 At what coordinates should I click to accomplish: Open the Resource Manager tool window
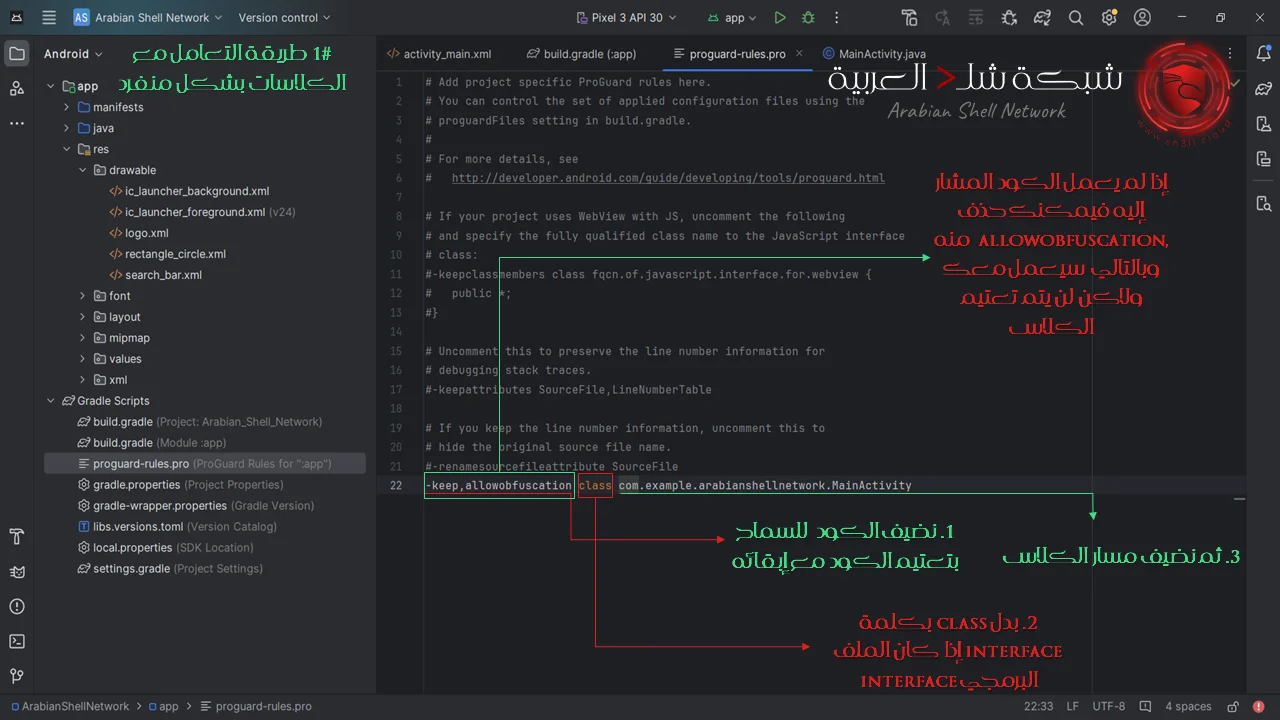(x=17, y=89)
